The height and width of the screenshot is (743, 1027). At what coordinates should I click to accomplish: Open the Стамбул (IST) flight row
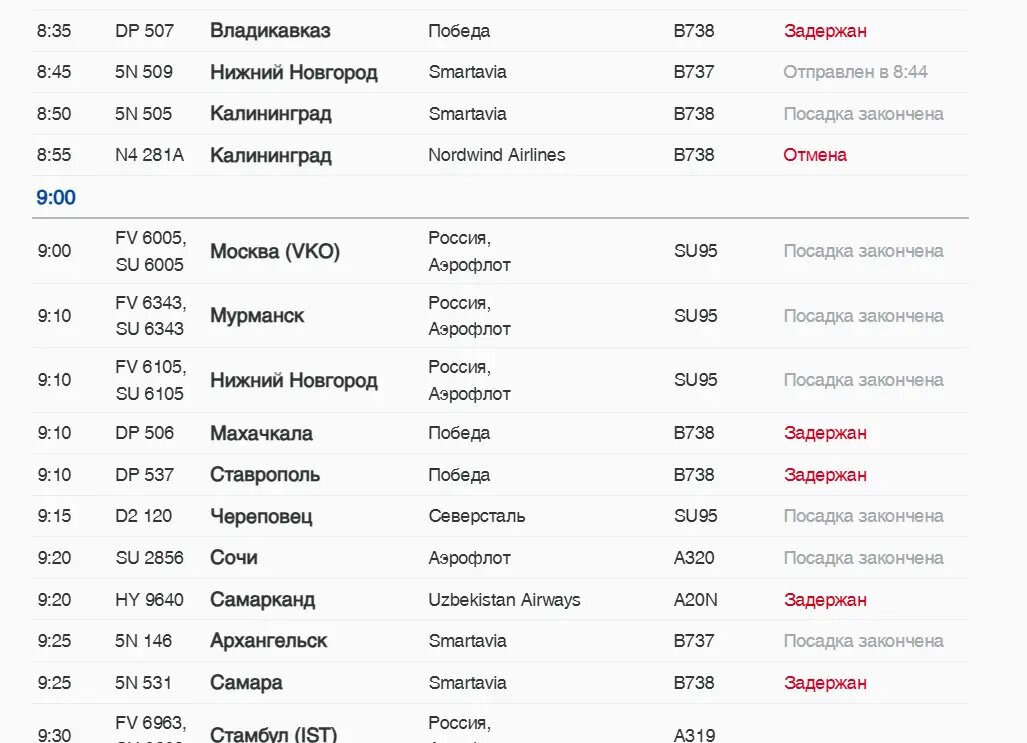point(500,724)
